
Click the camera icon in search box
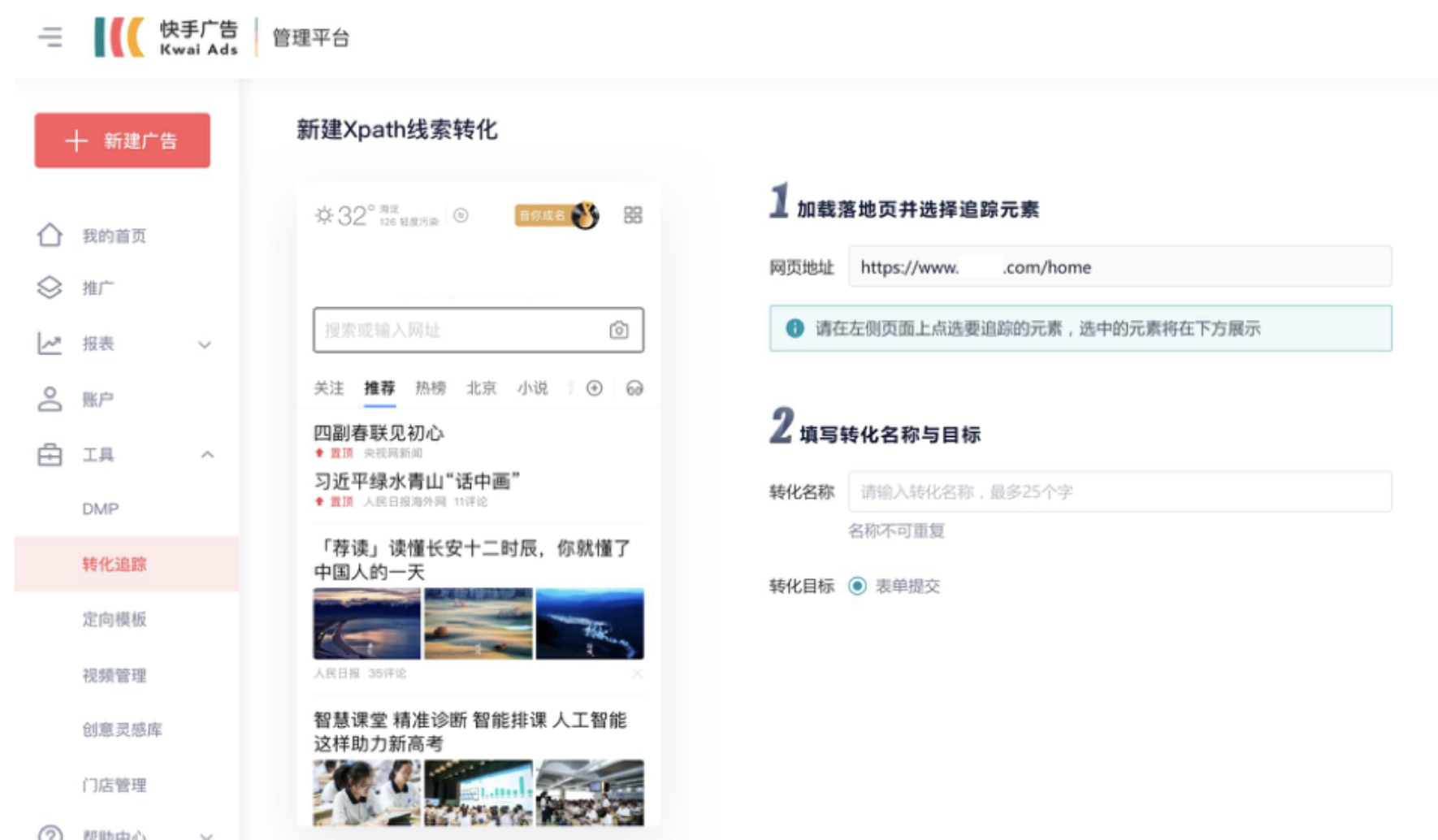point(618,330)
